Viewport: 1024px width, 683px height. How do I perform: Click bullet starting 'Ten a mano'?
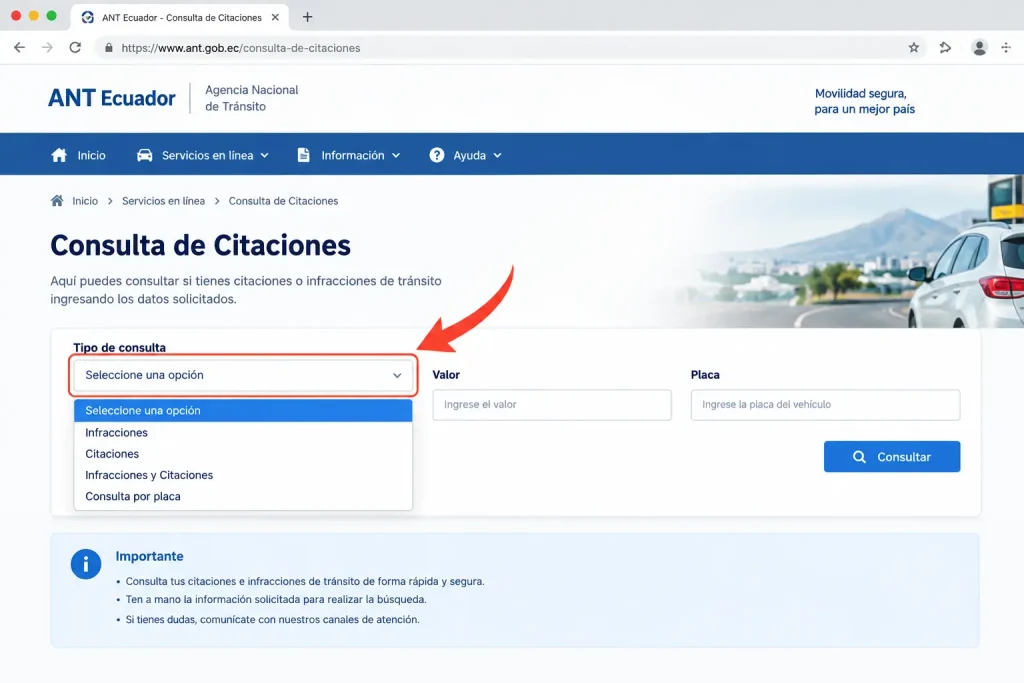(276, 599)
